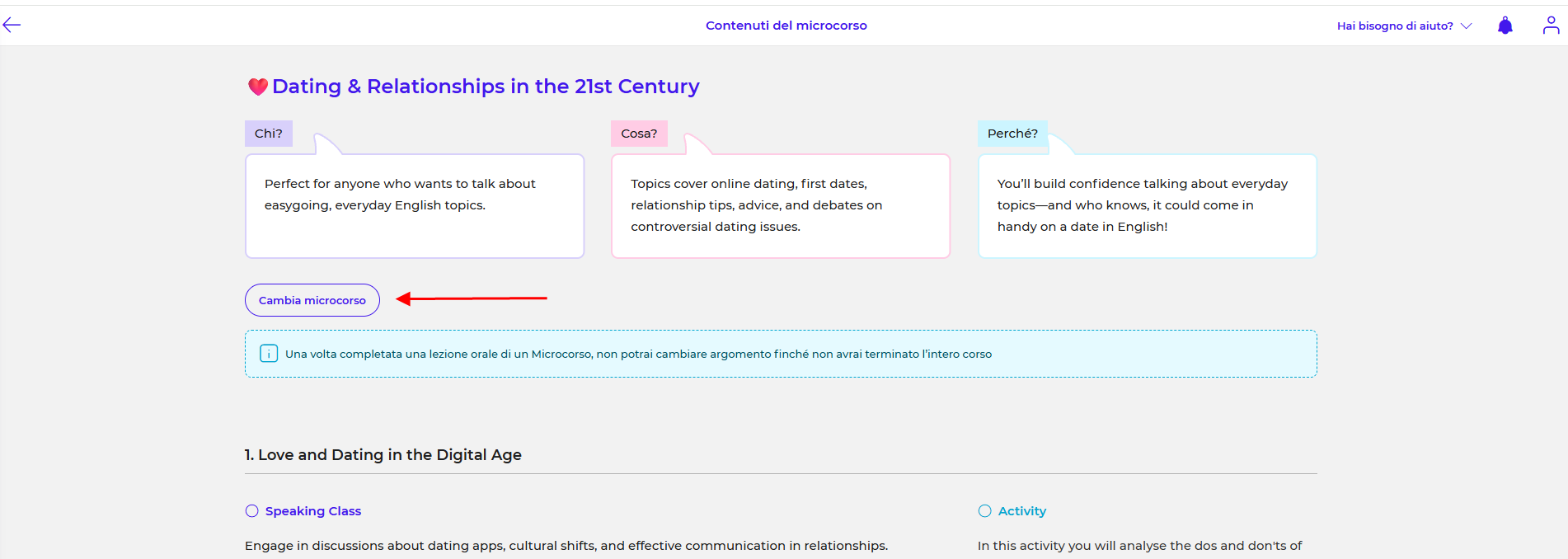1568x559 pixels.
Task: Toggle the Activity circle marker
Action: pyautogui.click(x=984, y=511)
